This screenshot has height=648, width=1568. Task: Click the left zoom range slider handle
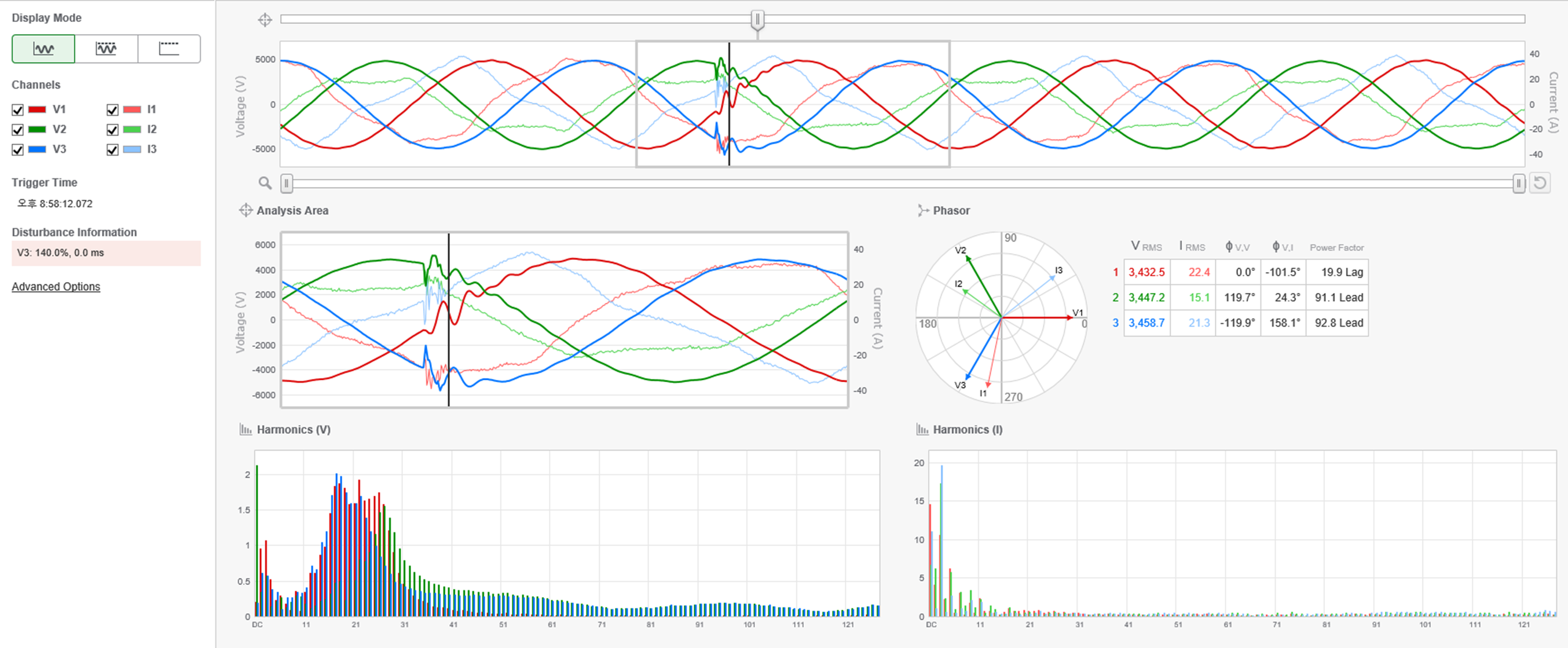[287, 183]
